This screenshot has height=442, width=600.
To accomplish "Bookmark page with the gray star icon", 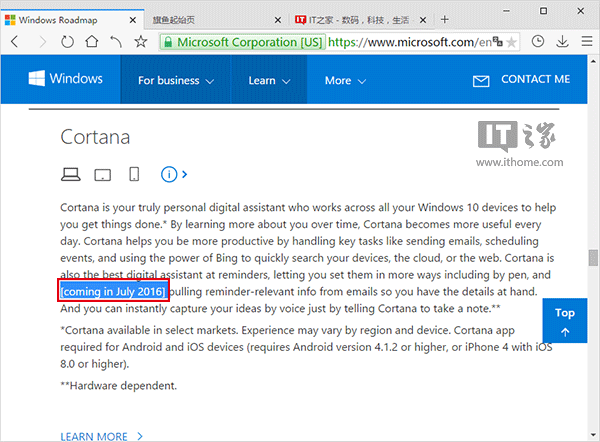I will pyautogui.click(x=511, y=42).
